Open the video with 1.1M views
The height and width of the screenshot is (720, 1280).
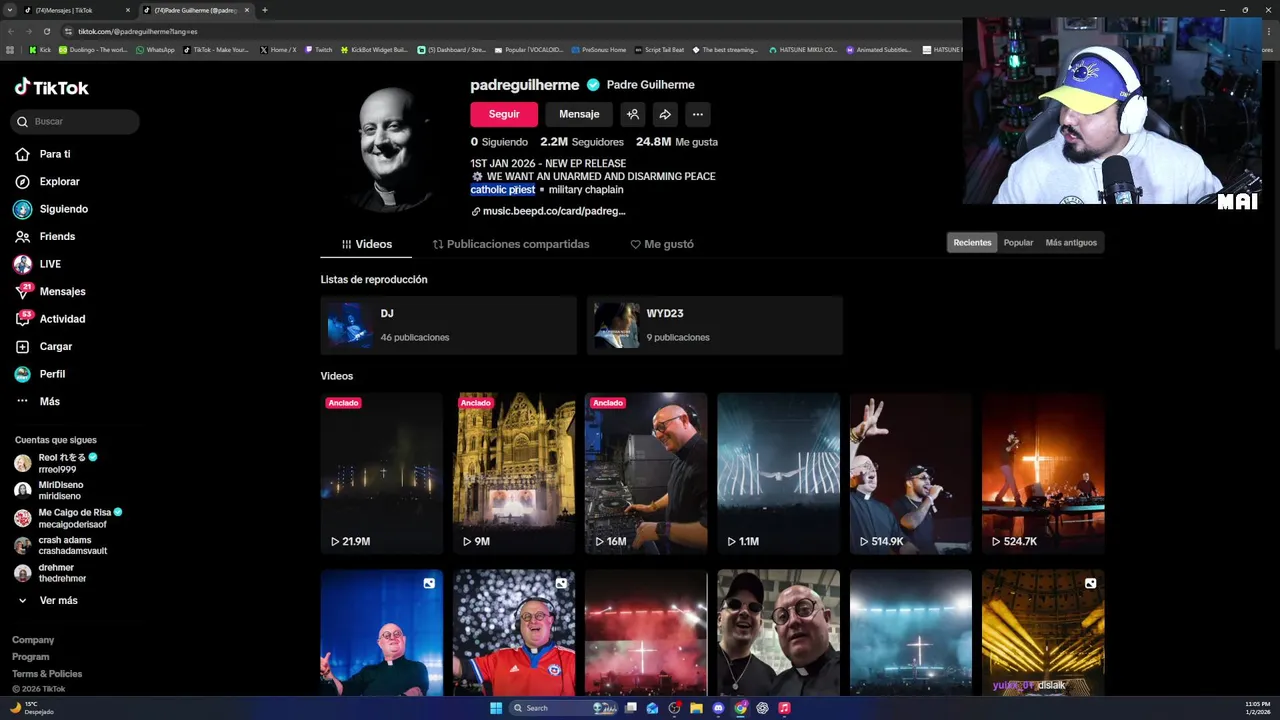pyautogui.click(x=778, y=473)
